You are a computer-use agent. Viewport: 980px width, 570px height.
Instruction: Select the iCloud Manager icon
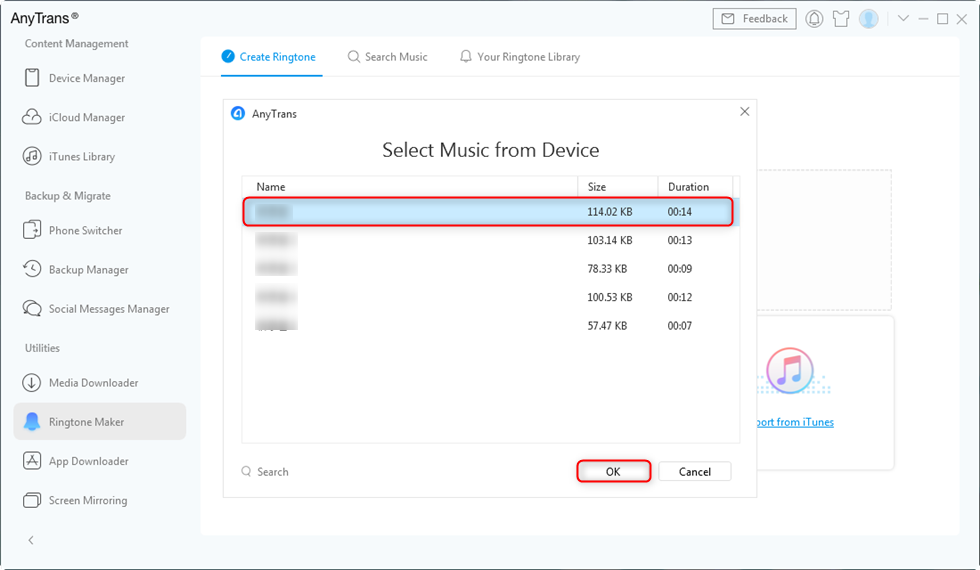[x=31, y=117]
